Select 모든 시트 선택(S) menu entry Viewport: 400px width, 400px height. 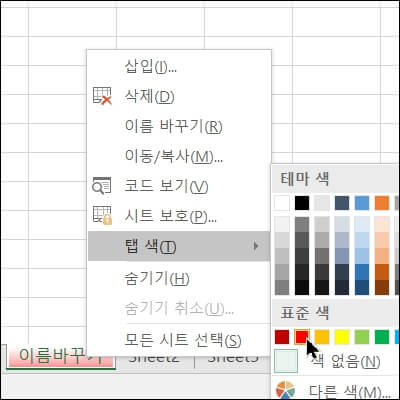coord(178,340)
